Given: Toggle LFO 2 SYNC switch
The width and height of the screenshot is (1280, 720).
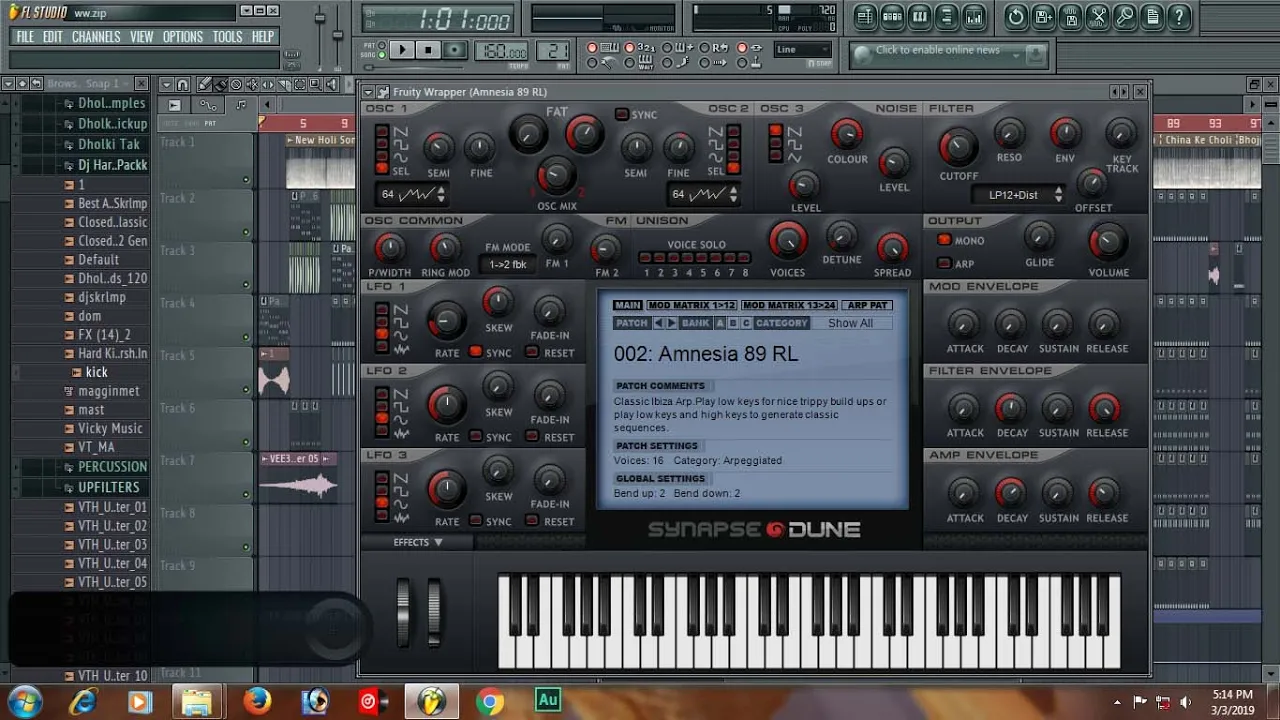Looking at the screenshot, I should click(x=476, y=437).
